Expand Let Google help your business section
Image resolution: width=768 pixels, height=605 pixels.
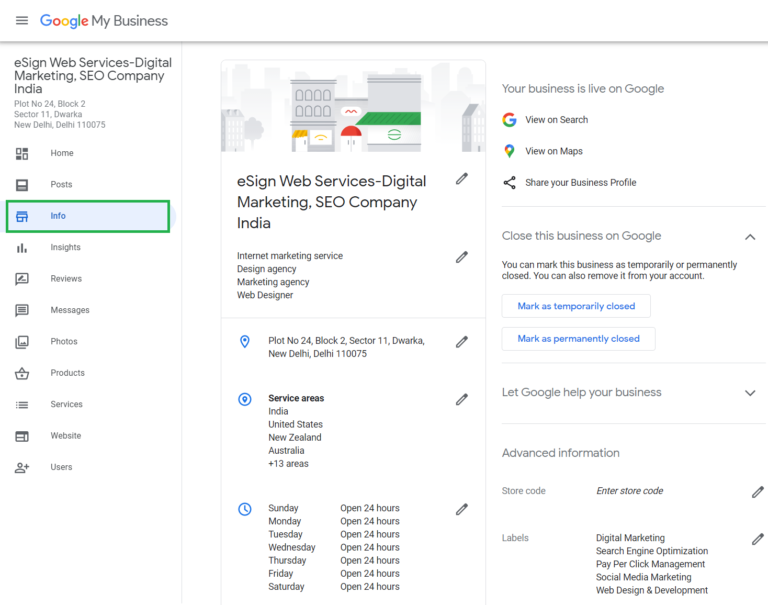[750, 393]
